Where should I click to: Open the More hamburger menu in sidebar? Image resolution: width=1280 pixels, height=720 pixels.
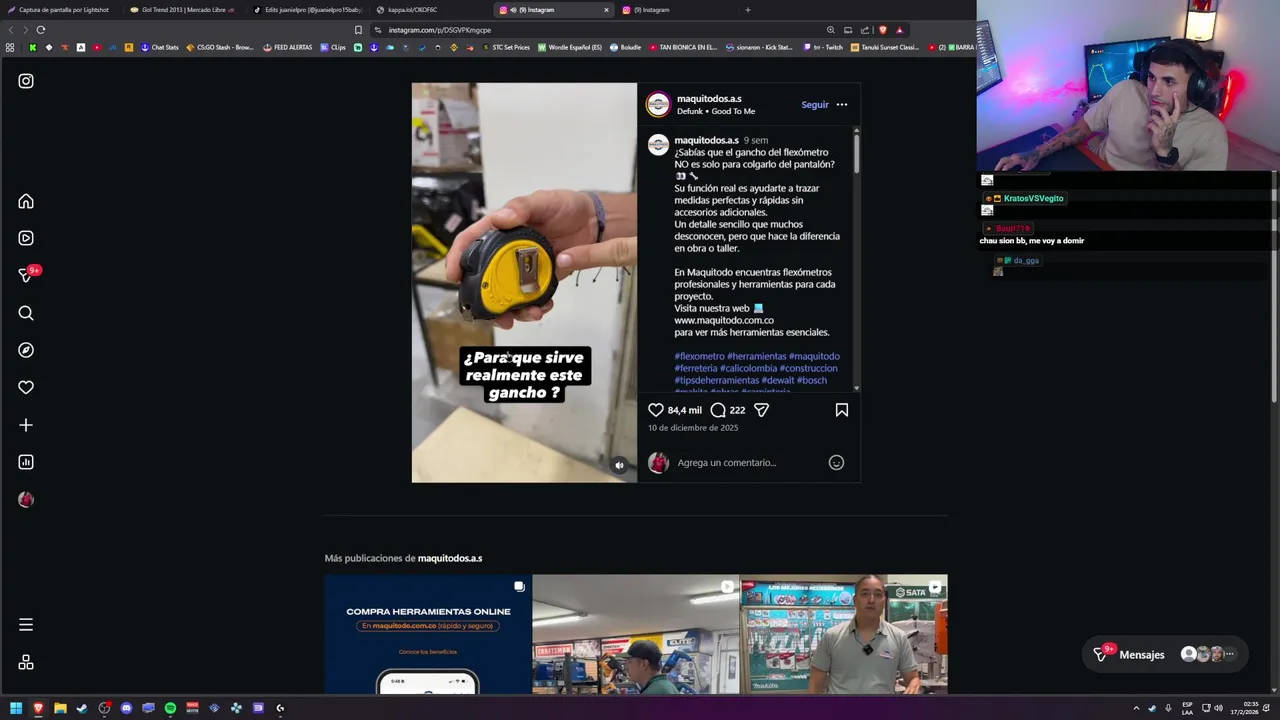pyautogui.click(x=26, y=625)
